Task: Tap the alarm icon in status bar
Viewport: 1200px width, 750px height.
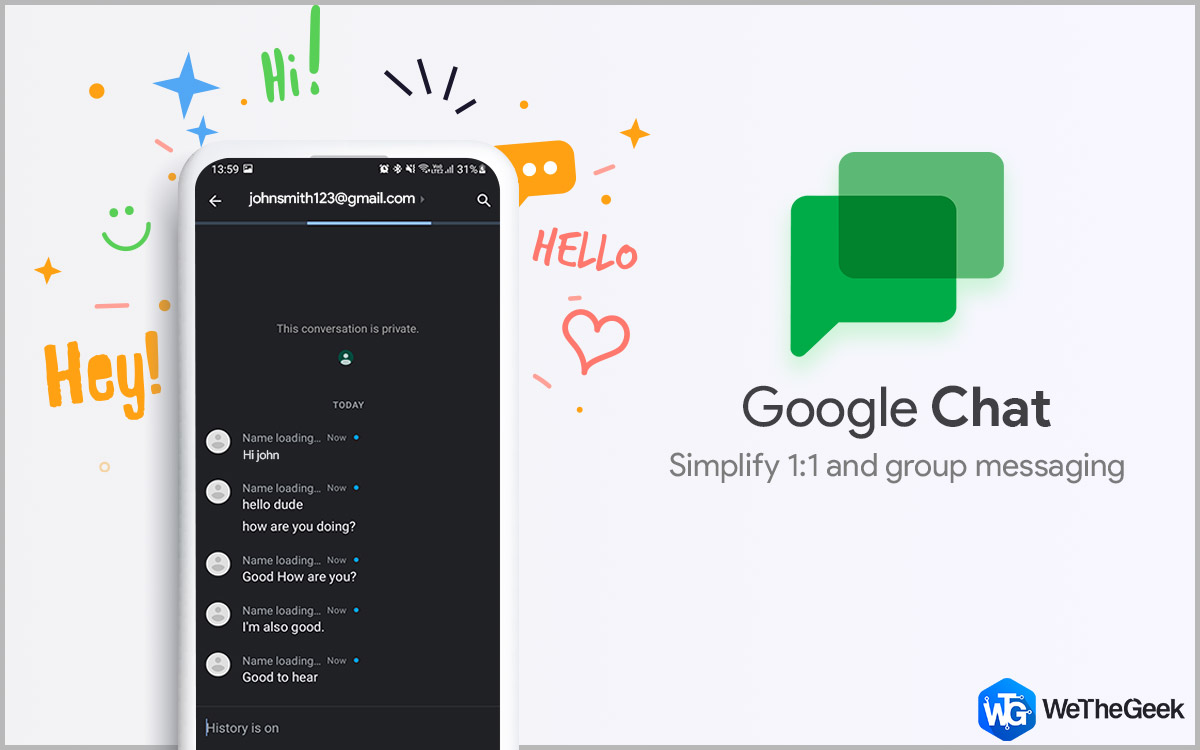Action: [x=384, y=169]
